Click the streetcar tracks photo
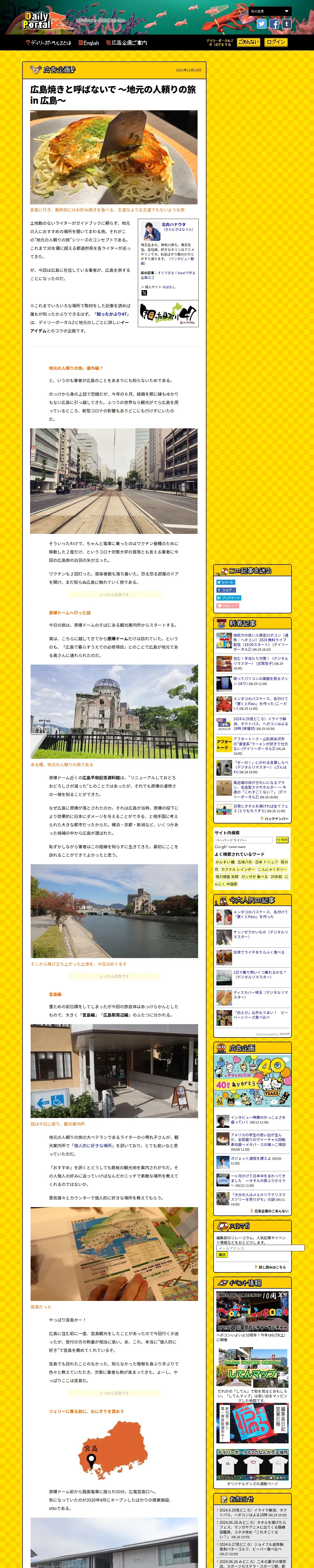The height and width of the screenshot is (1568, 314). (114, 481)
